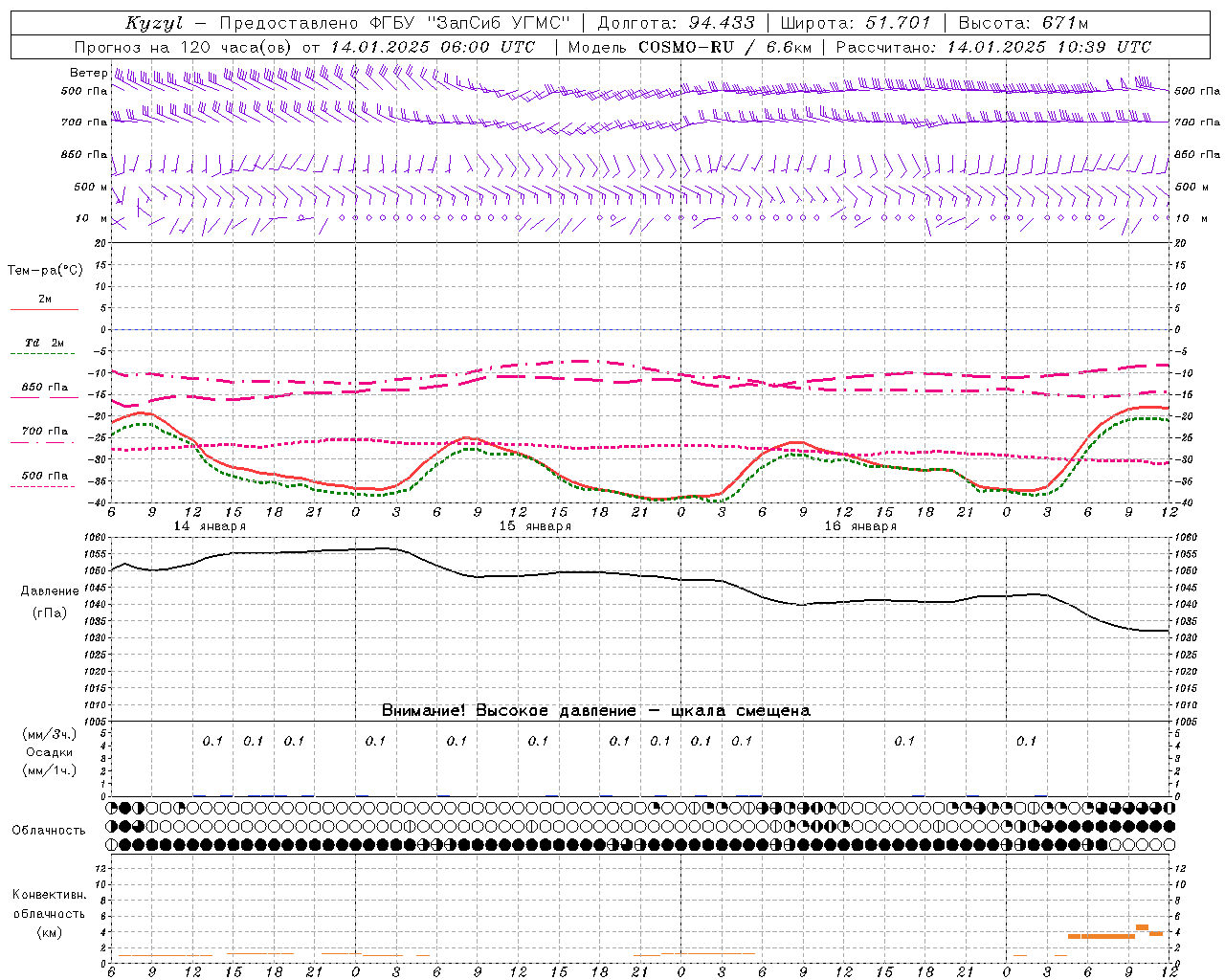Click the (мм/1ч.) precipitation unit label
This screenshot has height=980, width=1225.
[x=50, y=770]
